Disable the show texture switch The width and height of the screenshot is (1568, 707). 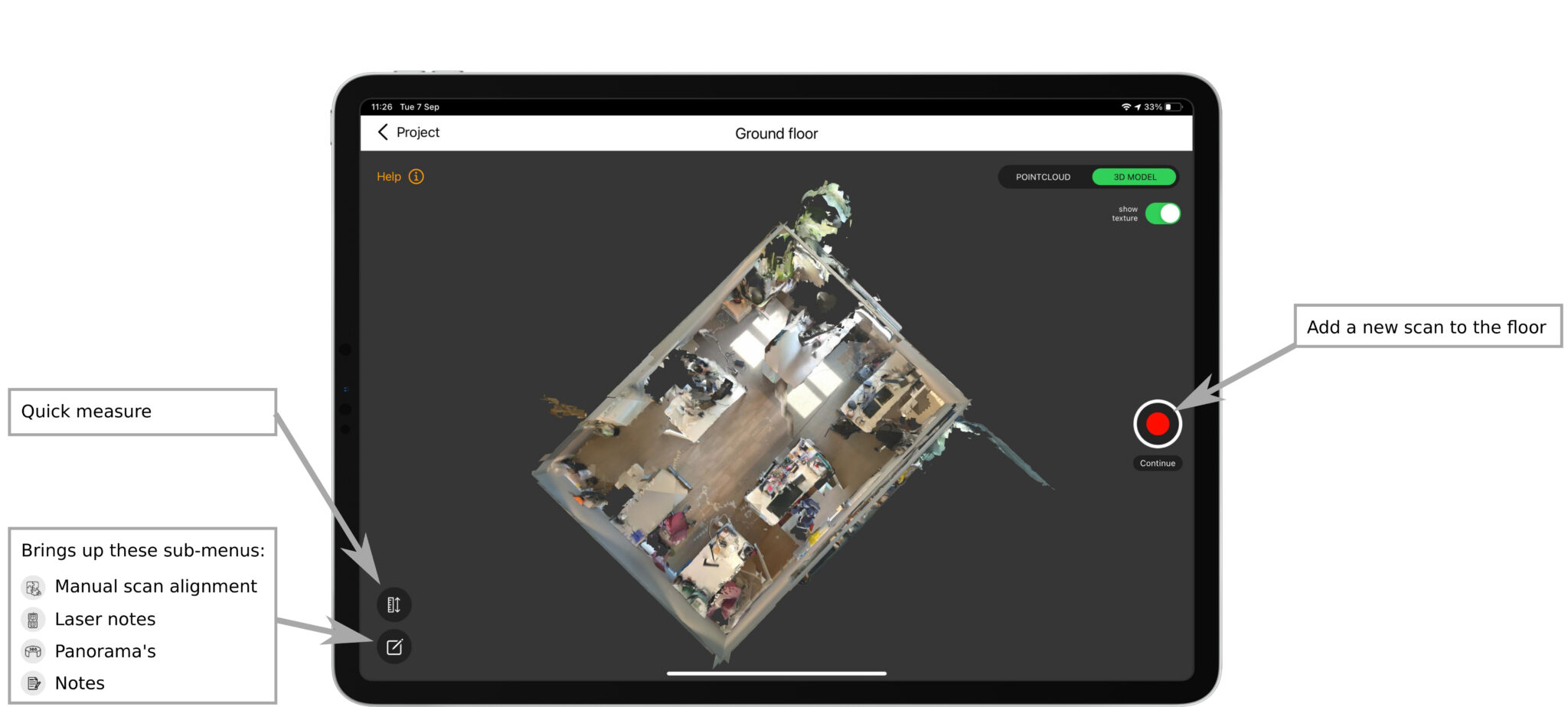1162,213
